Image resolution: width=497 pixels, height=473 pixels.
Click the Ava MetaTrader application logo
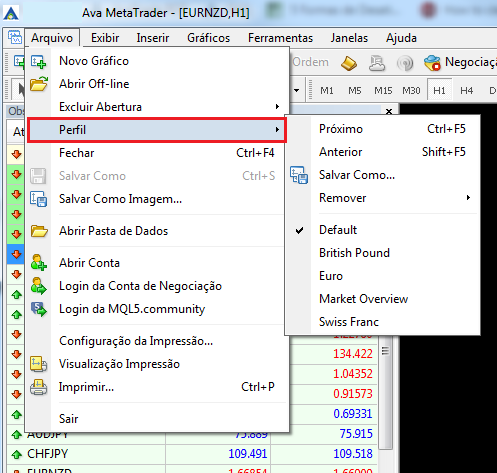pyautogui.click(x=11, y=13)
